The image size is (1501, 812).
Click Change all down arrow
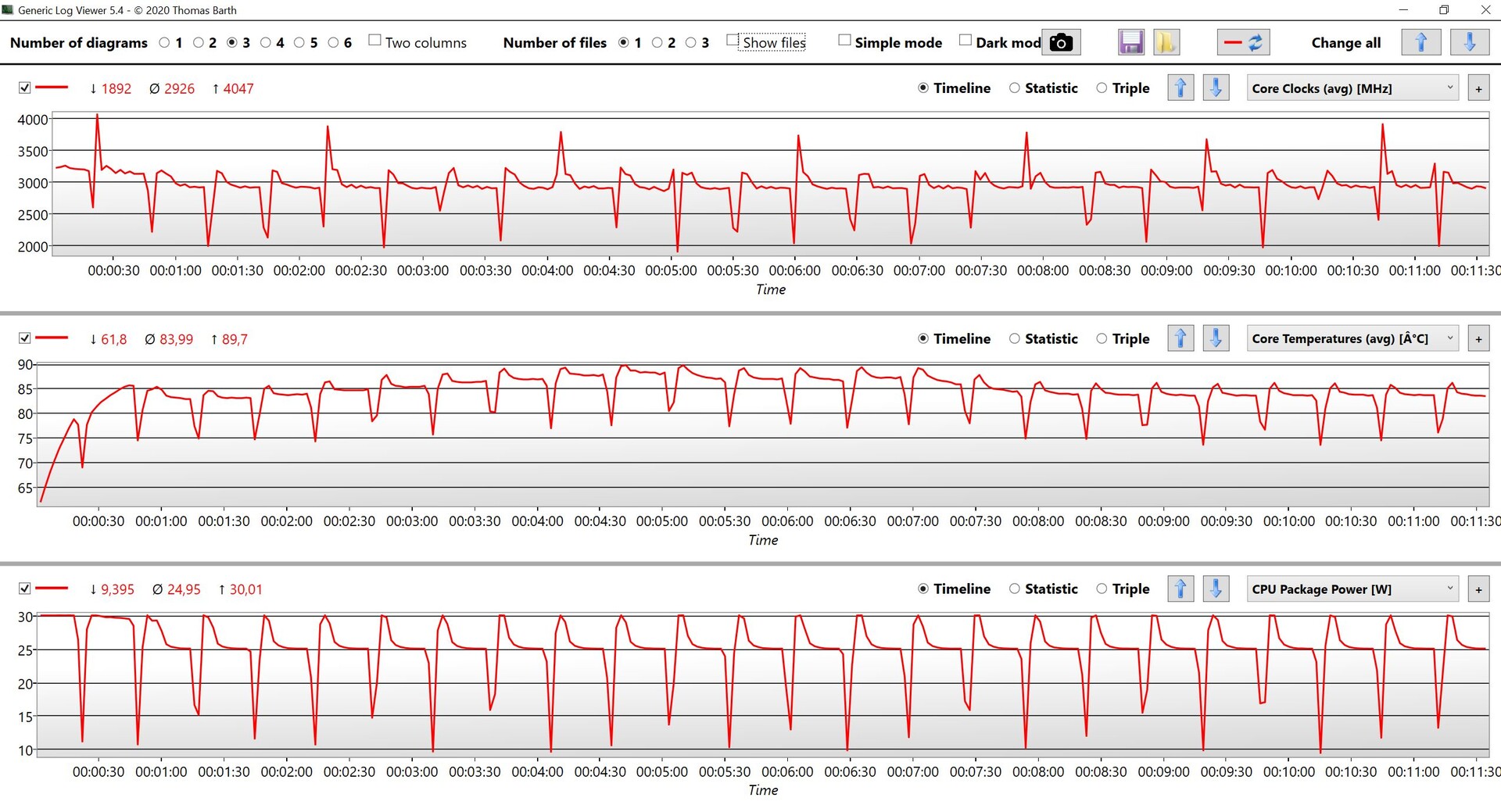(x=1470, y=42)
